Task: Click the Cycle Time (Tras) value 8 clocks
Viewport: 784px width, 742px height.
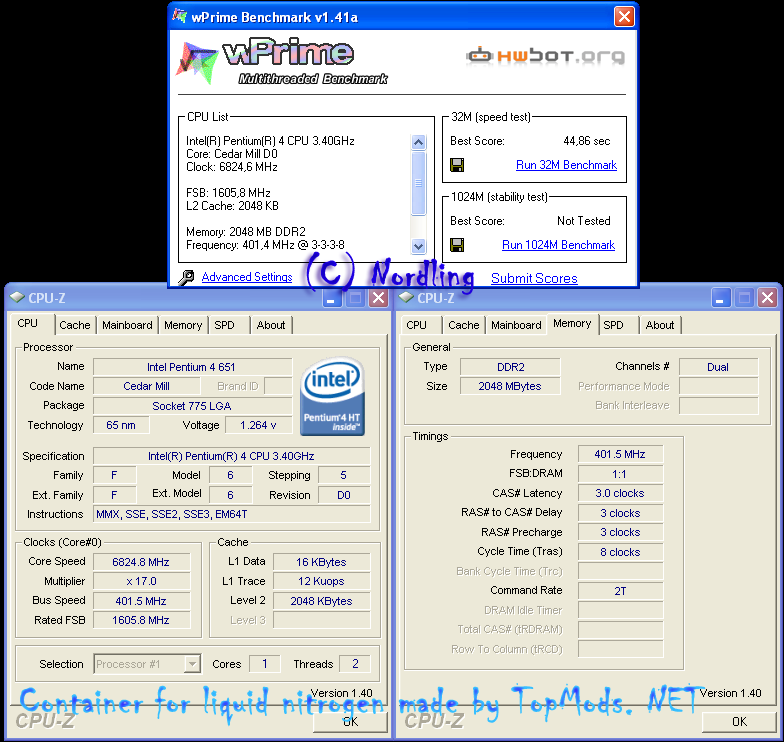Action: pyautogui.click(x=620, y=552)
